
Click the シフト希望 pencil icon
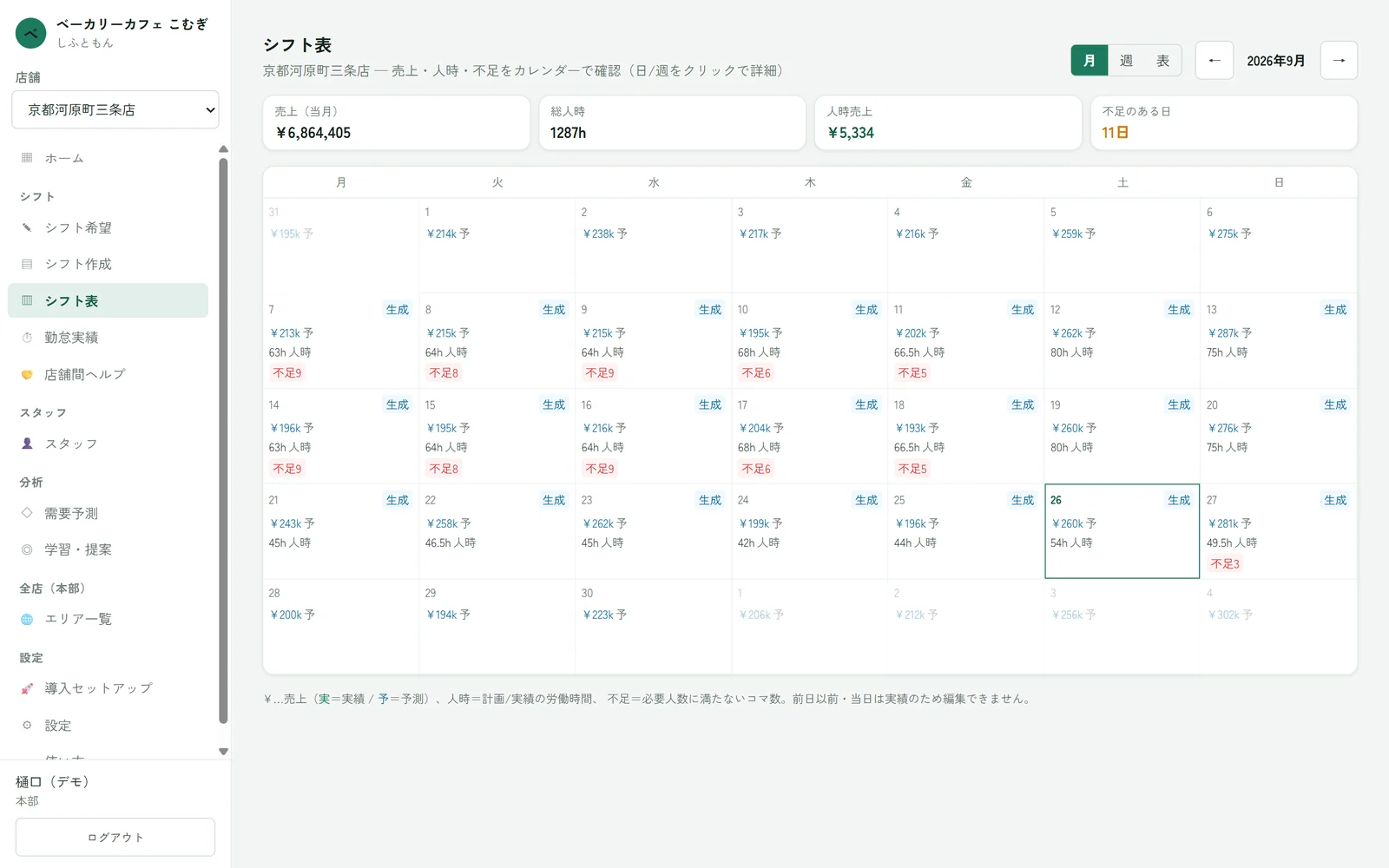(x=27, y=227)
